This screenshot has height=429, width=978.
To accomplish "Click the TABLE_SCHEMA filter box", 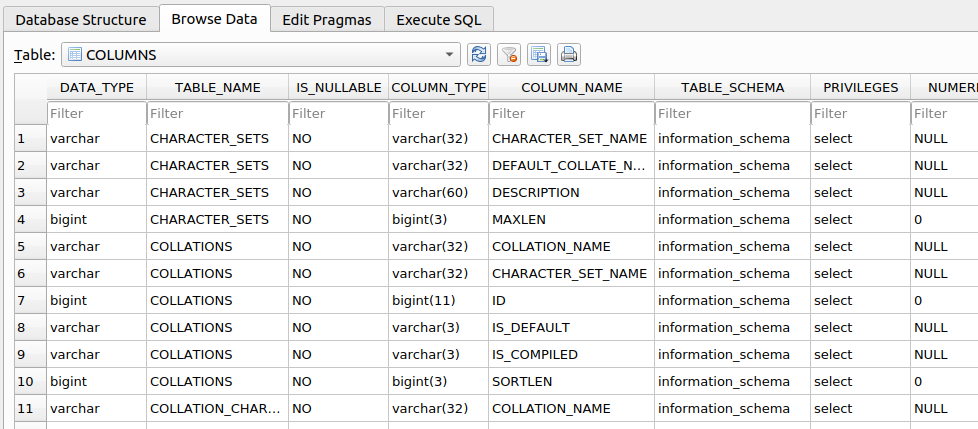I will (x=732, y=114).
